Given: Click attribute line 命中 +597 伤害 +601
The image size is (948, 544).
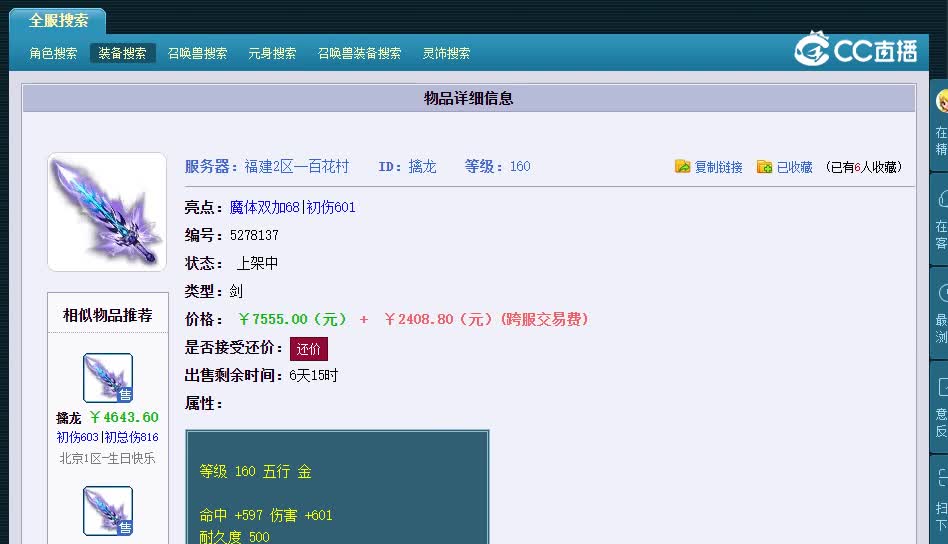Looking at the screenshot, I should 265,515.
